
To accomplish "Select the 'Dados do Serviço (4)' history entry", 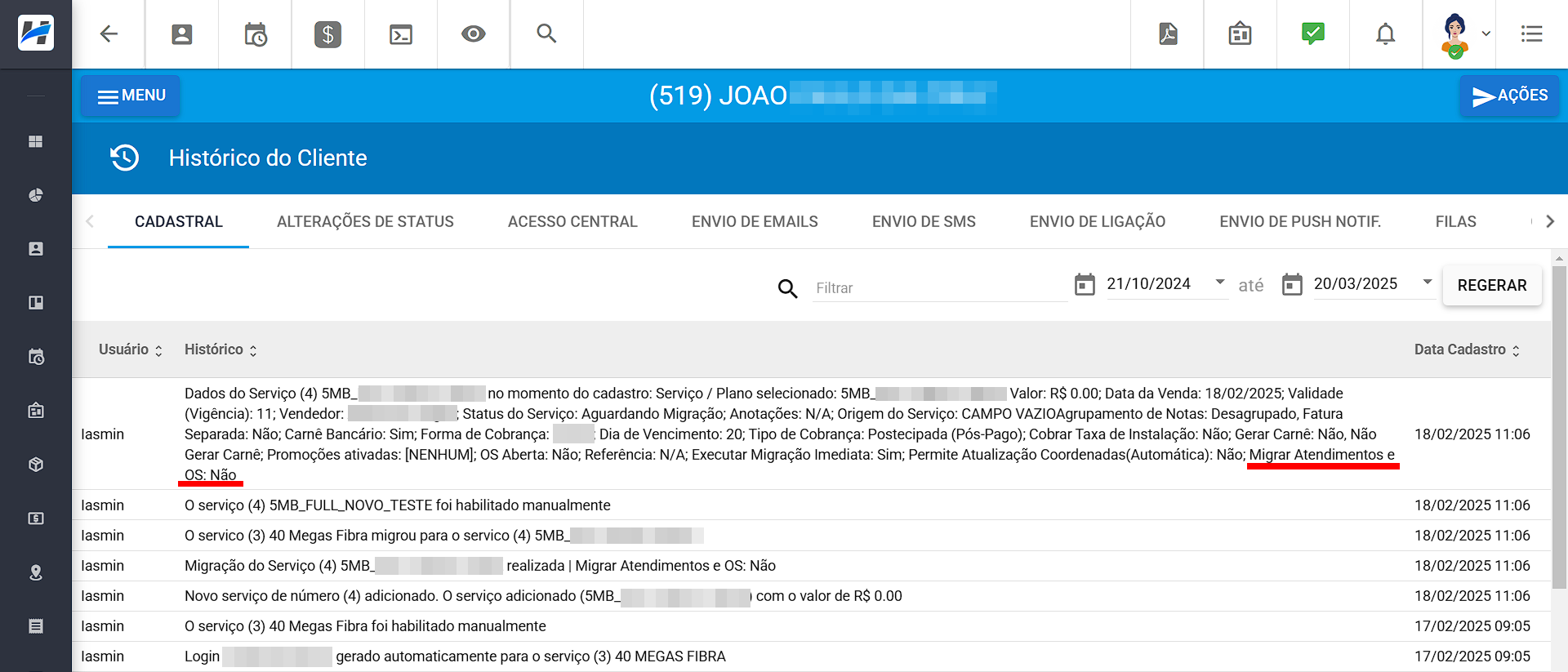I will click(x=811, y=434).
